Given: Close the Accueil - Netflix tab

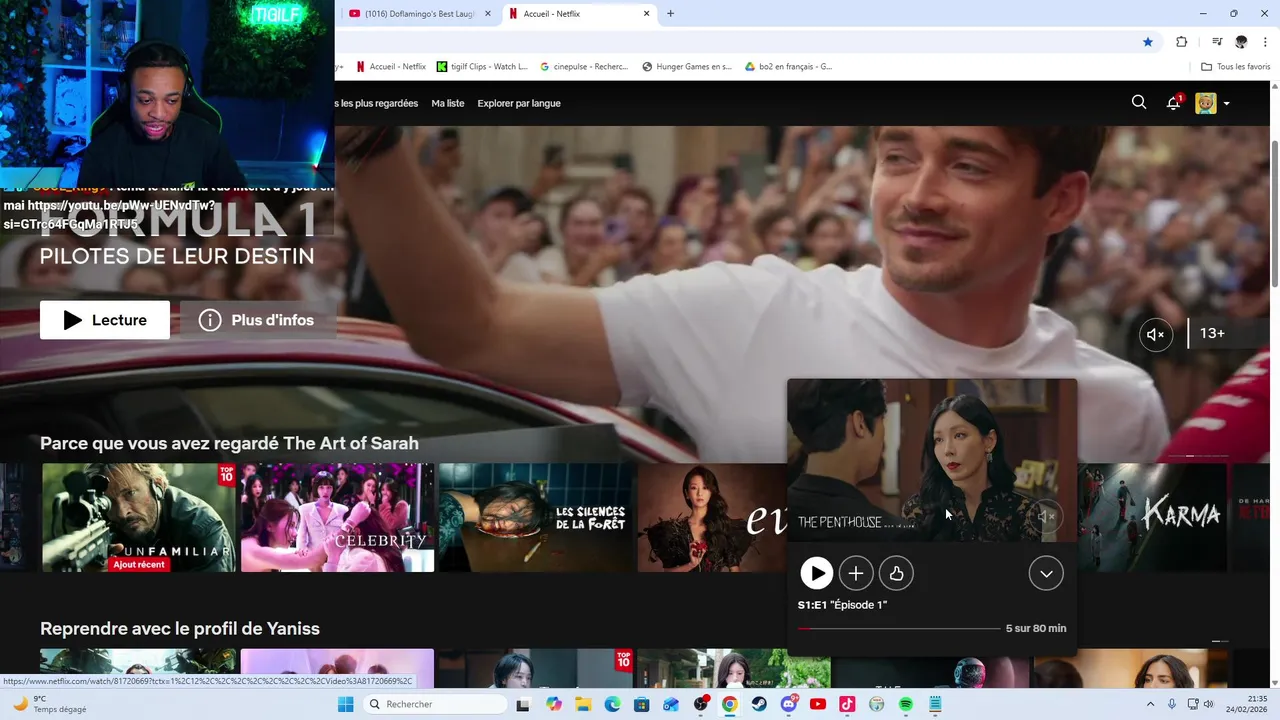Looking at the screenshot, I should point(646,14).
